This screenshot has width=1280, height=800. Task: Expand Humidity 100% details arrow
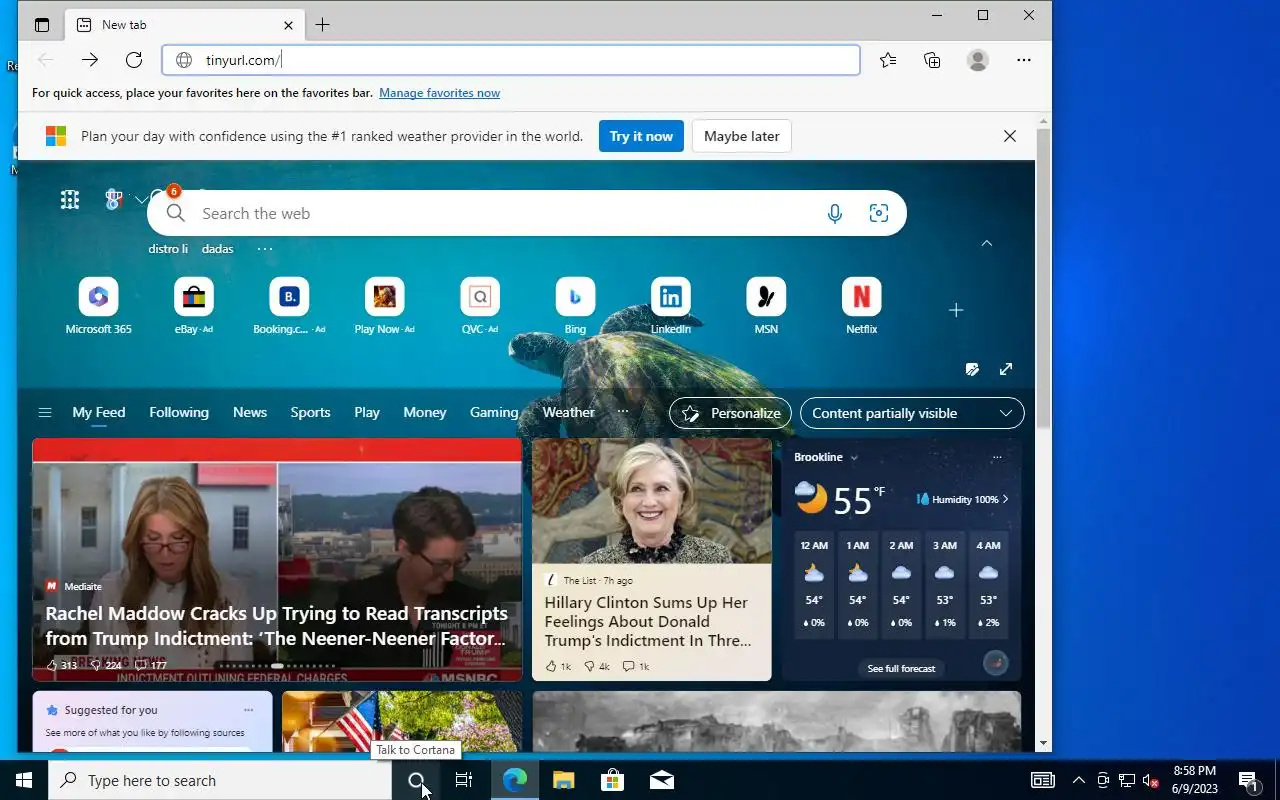click(x=1005, y=499)
